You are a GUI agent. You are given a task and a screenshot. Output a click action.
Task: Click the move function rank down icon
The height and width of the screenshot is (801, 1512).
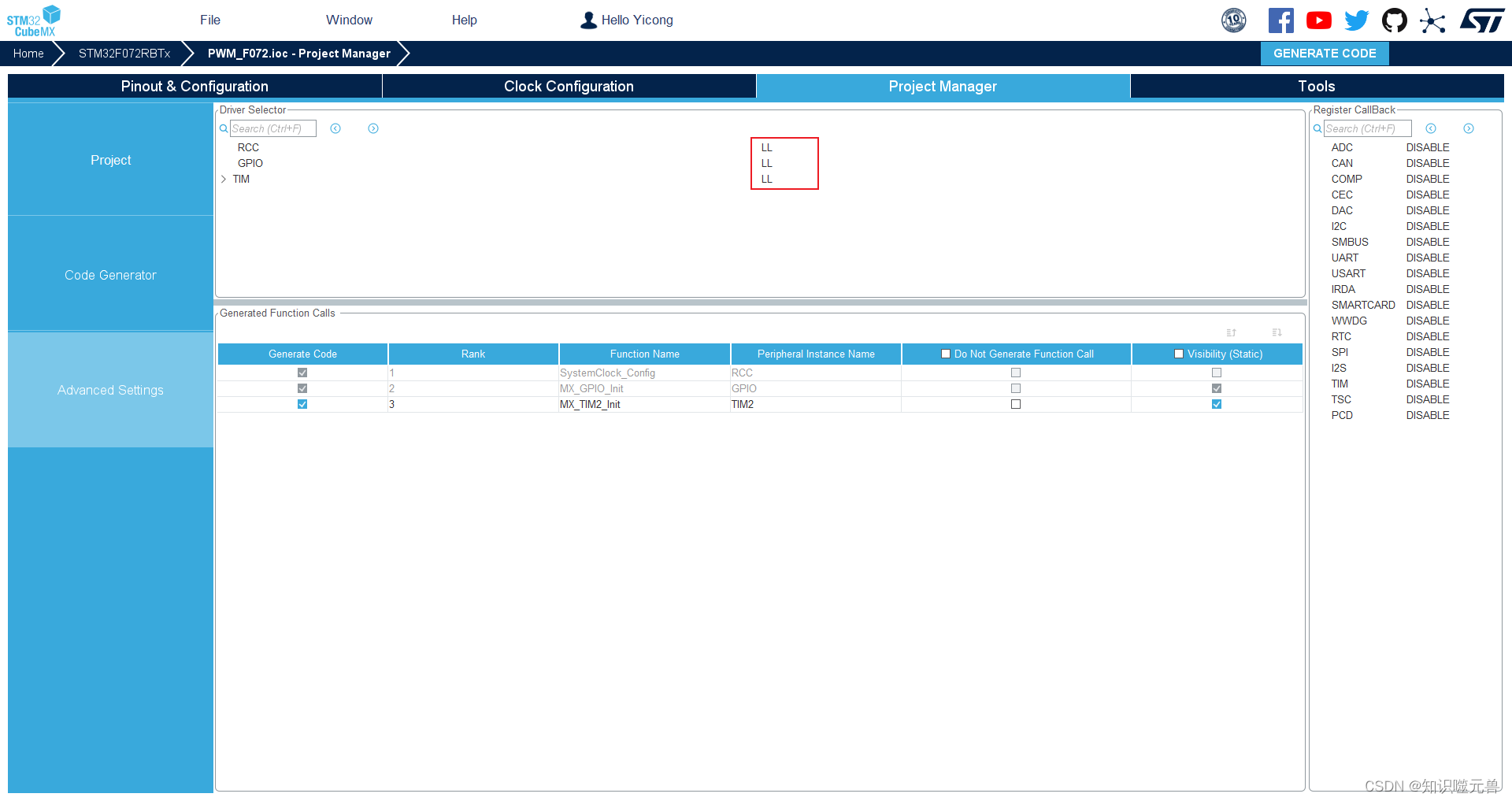(x=1277, y=332)
